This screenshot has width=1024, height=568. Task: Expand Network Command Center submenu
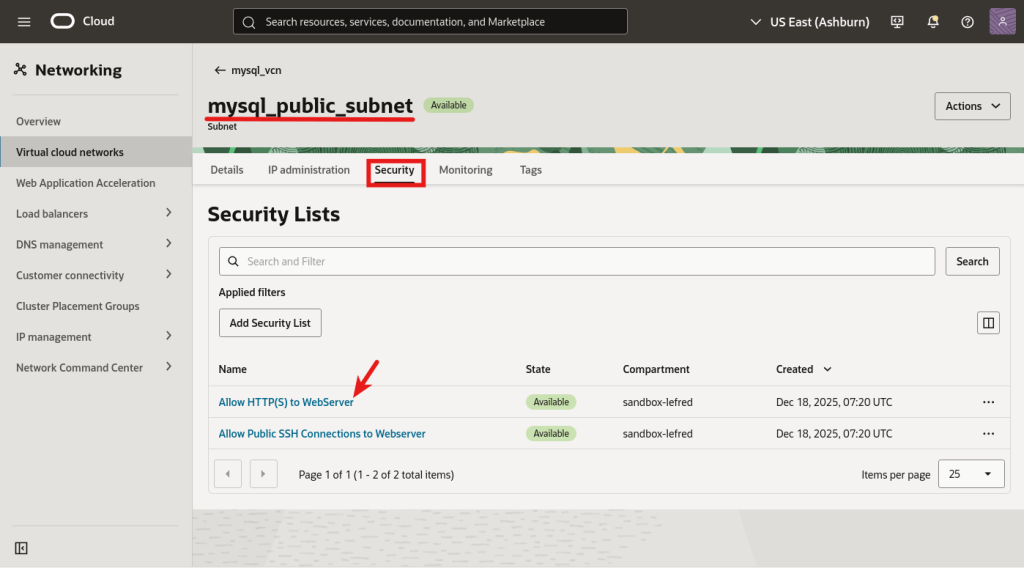pyautogui.click(x=168, y=367)
